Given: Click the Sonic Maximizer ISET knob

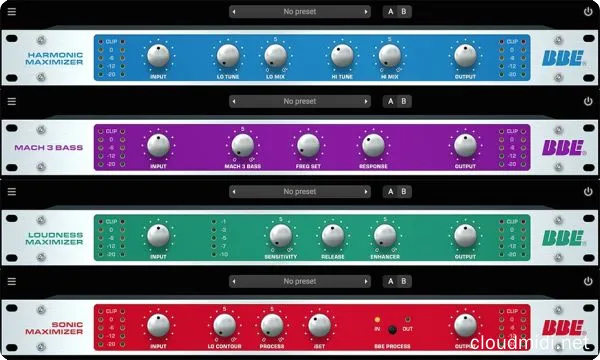Looking at the screenshot, I should click(x=320, y=326).
